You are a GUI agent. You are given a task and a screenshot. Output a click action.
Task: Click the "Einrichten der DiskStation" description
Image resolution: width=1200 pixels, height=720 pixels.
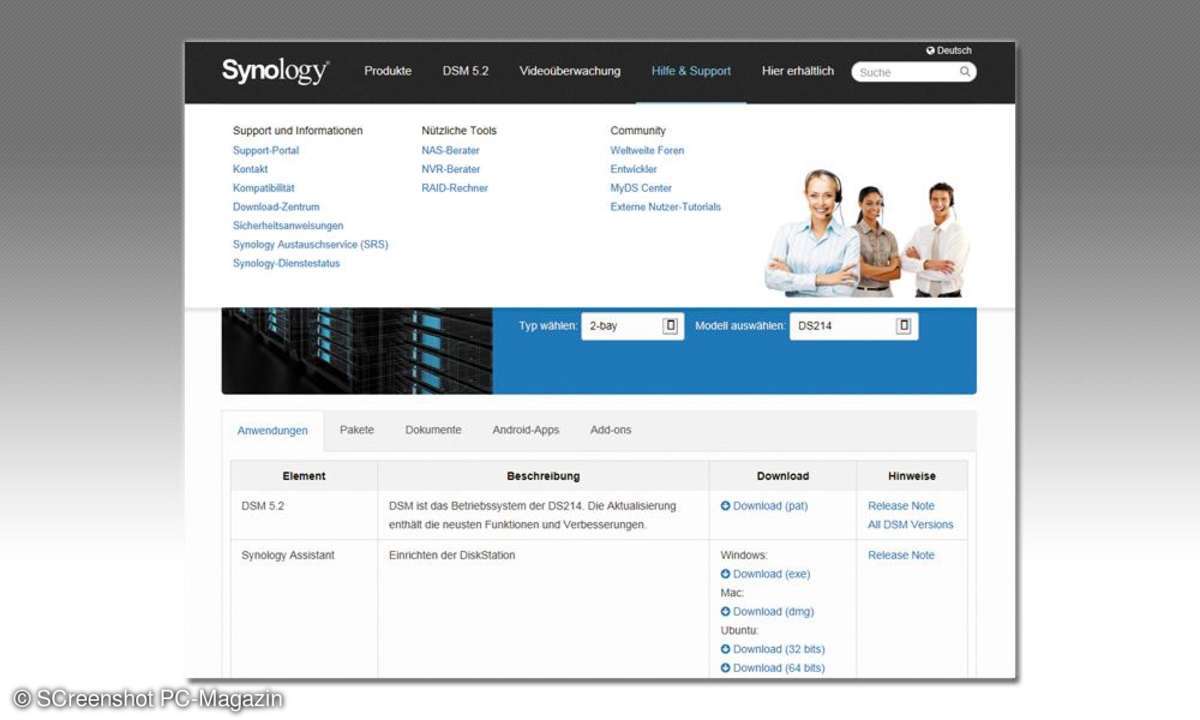[452, 555]
